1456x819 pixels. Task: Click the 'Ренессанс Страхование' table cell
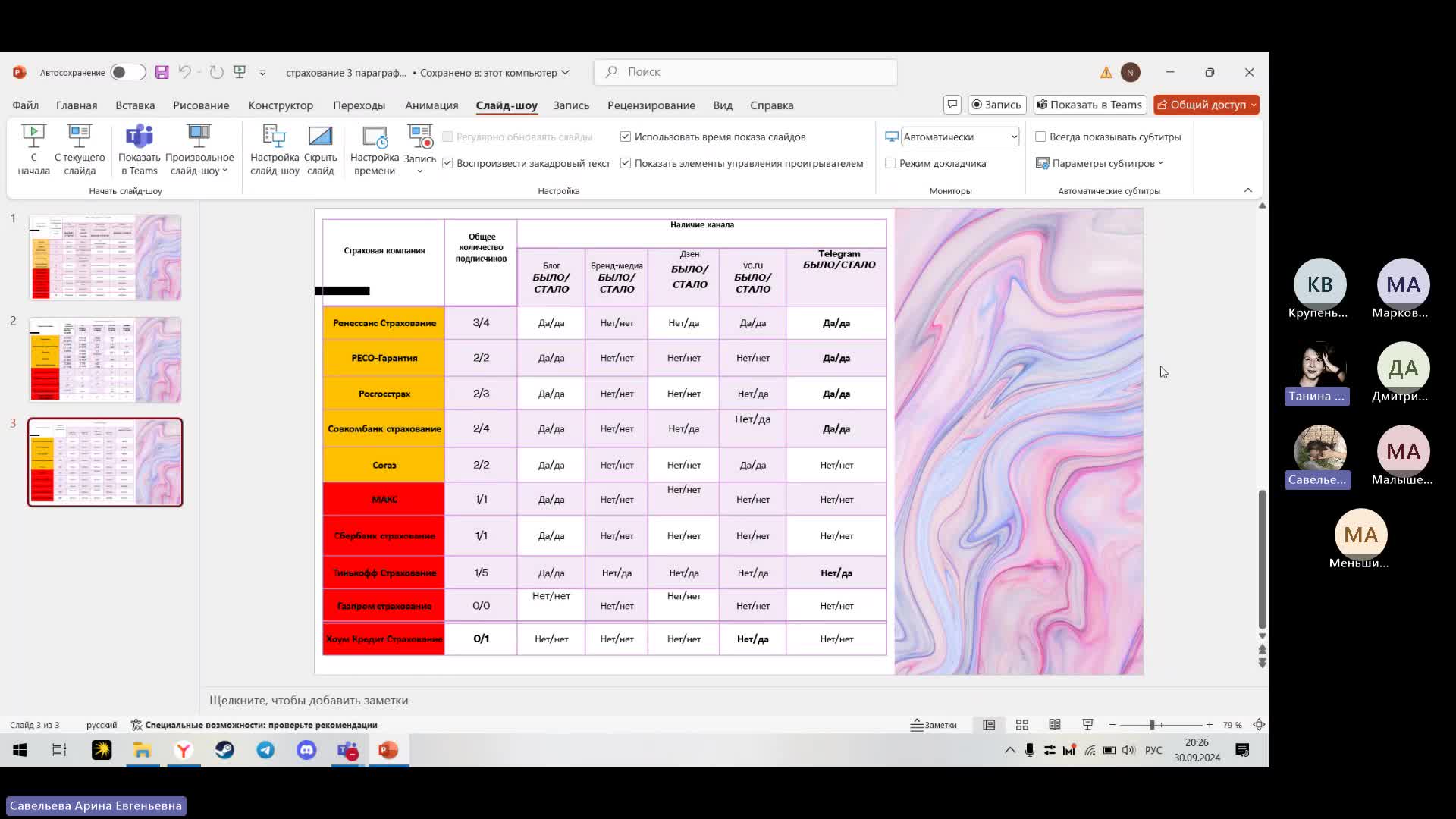pyautogui.click(x=384, y=323)
